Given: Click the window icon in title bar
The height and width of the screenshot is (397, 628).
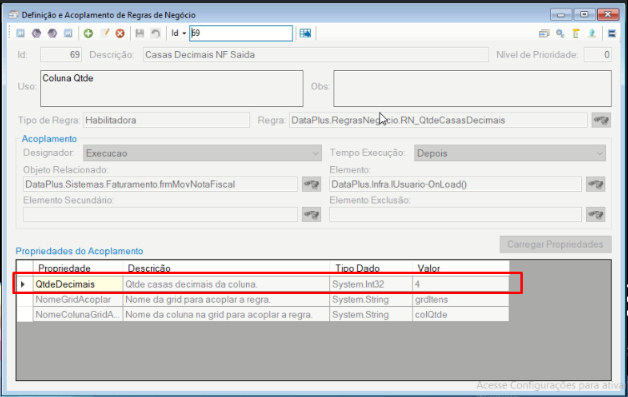Looking at the screenshot, I should coord(13,15).
